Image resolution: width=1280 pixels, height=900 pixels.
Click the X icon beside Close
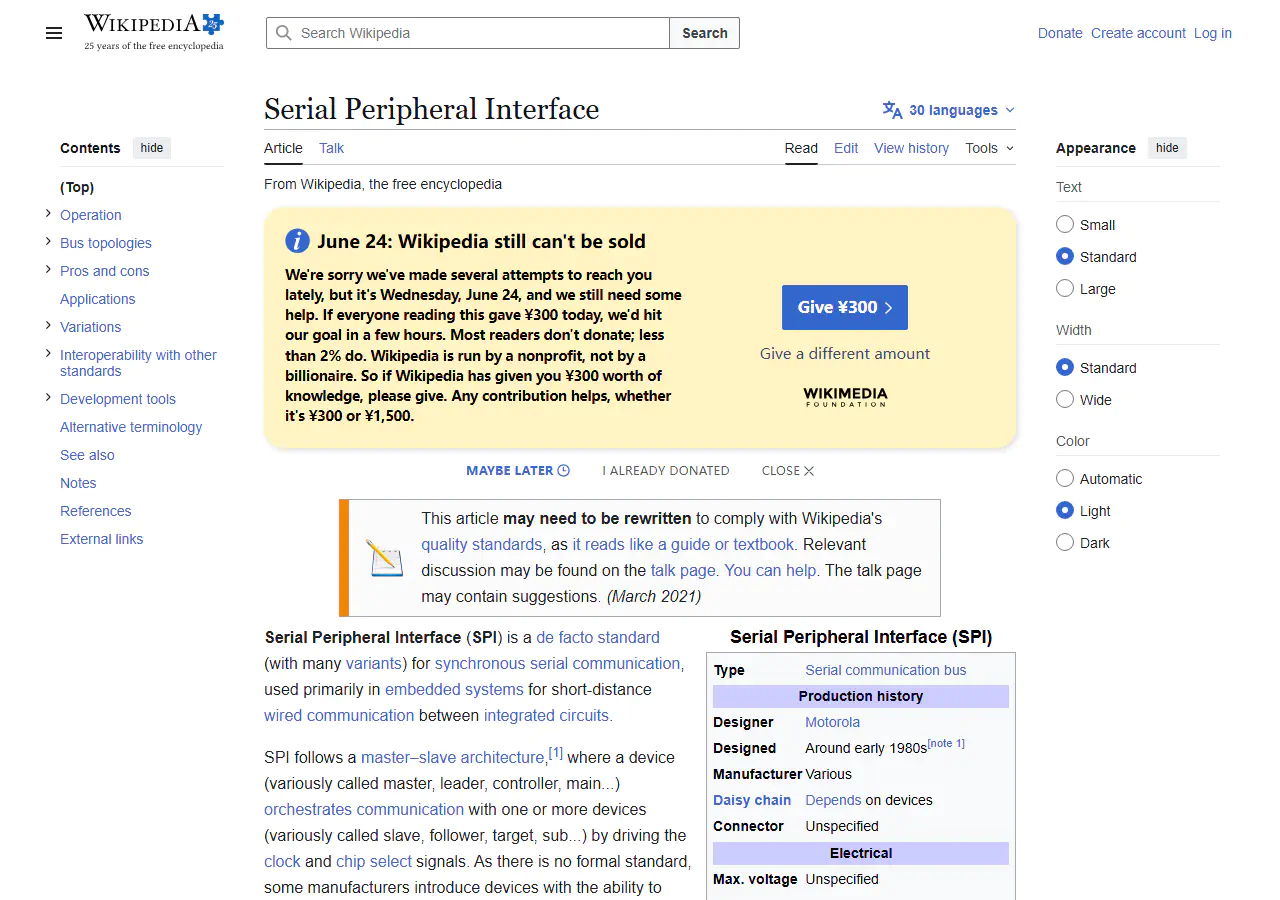809,471
